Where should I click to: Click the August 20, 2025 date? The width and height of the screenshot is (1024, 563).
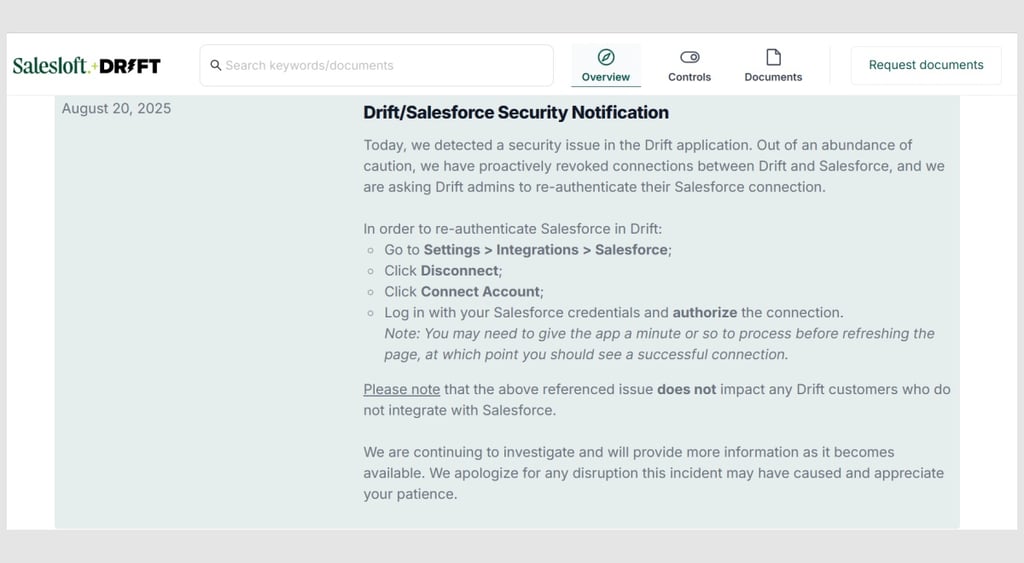click(x=116, y=108)
